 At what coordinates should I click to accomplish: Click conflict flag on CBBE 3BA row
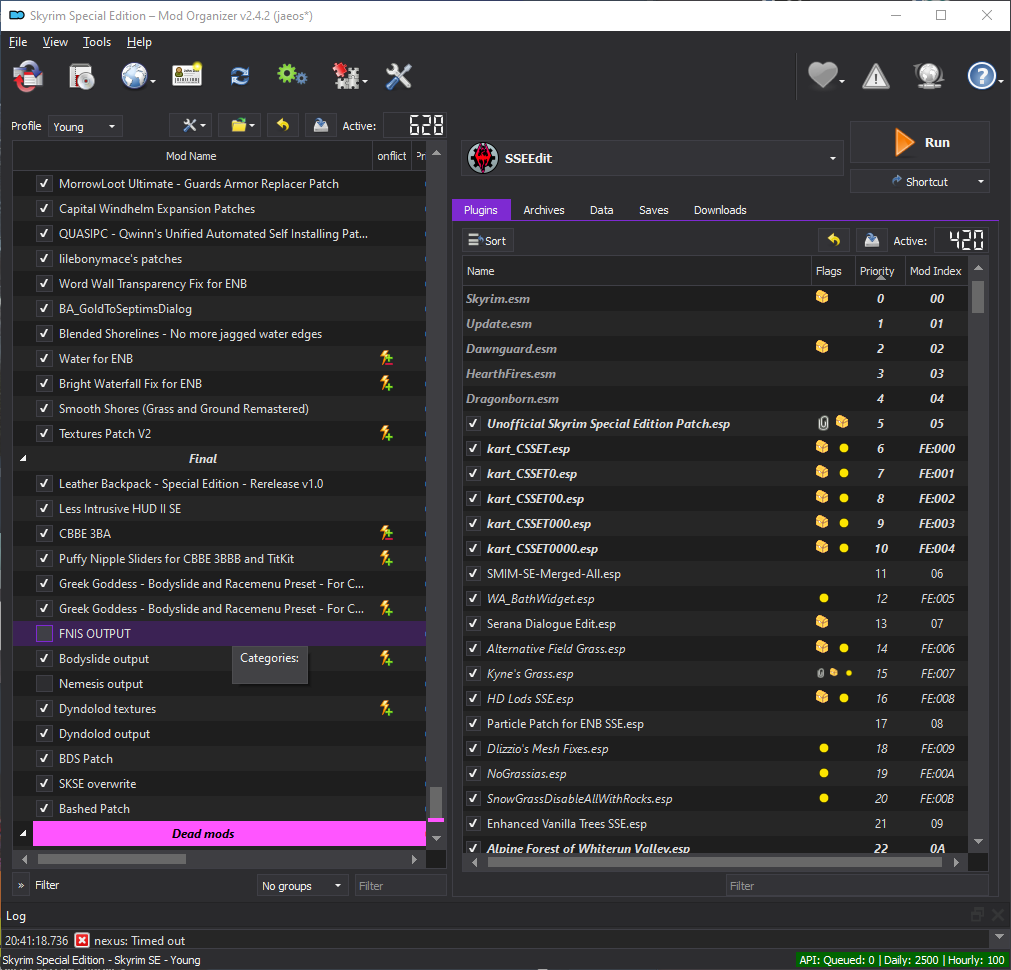coord(386,533)
